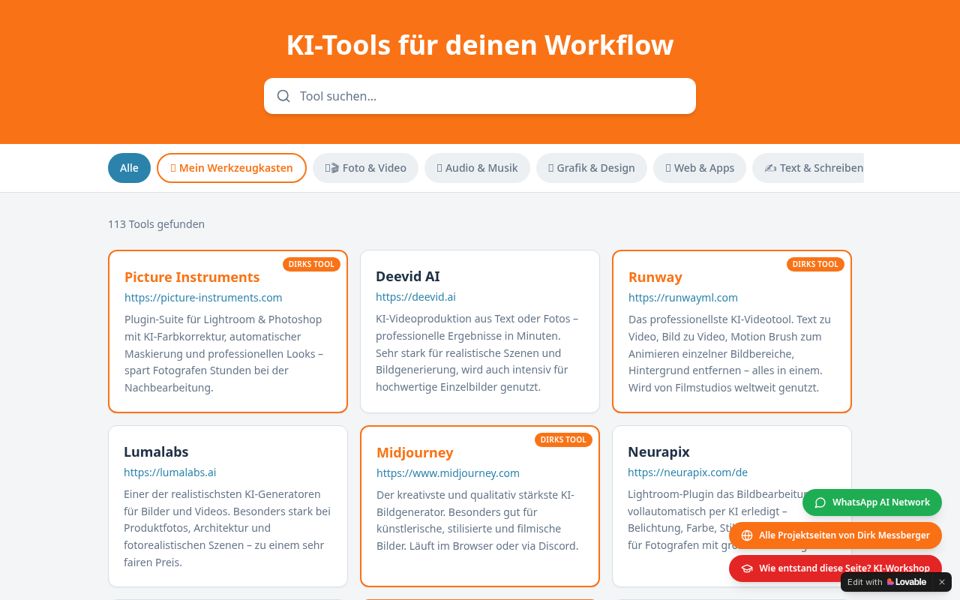Dismiss the Edit with Lovable badge
960x600 pixels.
[x=942, y=582]
